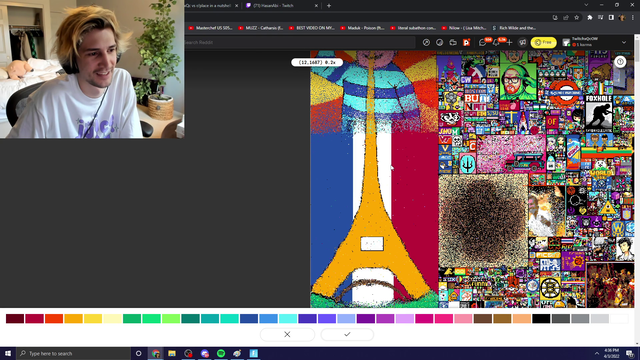Open Reddit happening-now video icon
Image resolution: width=640 pixels, height=360 pixels.
[453, 42]
